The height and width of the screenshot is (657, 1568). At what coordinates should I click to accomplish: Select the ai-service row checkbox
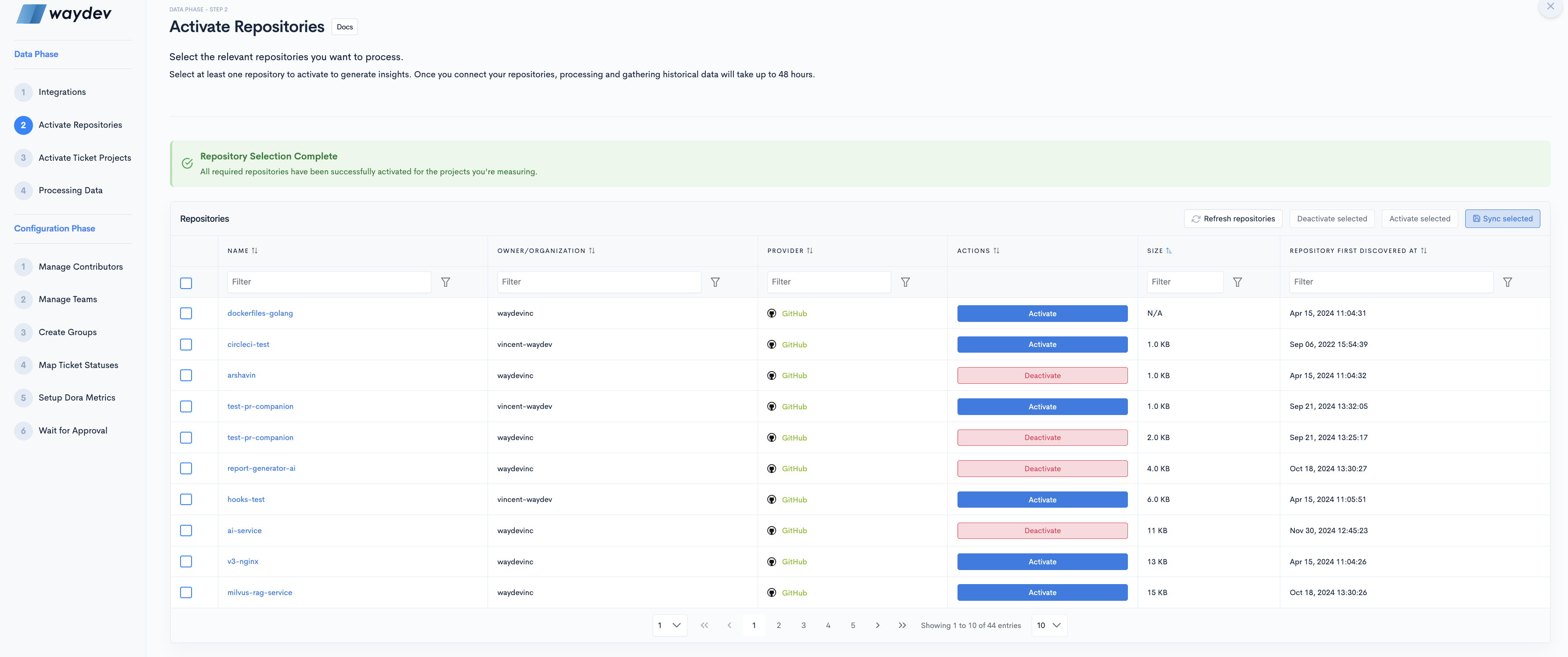[x=186, y=531]
